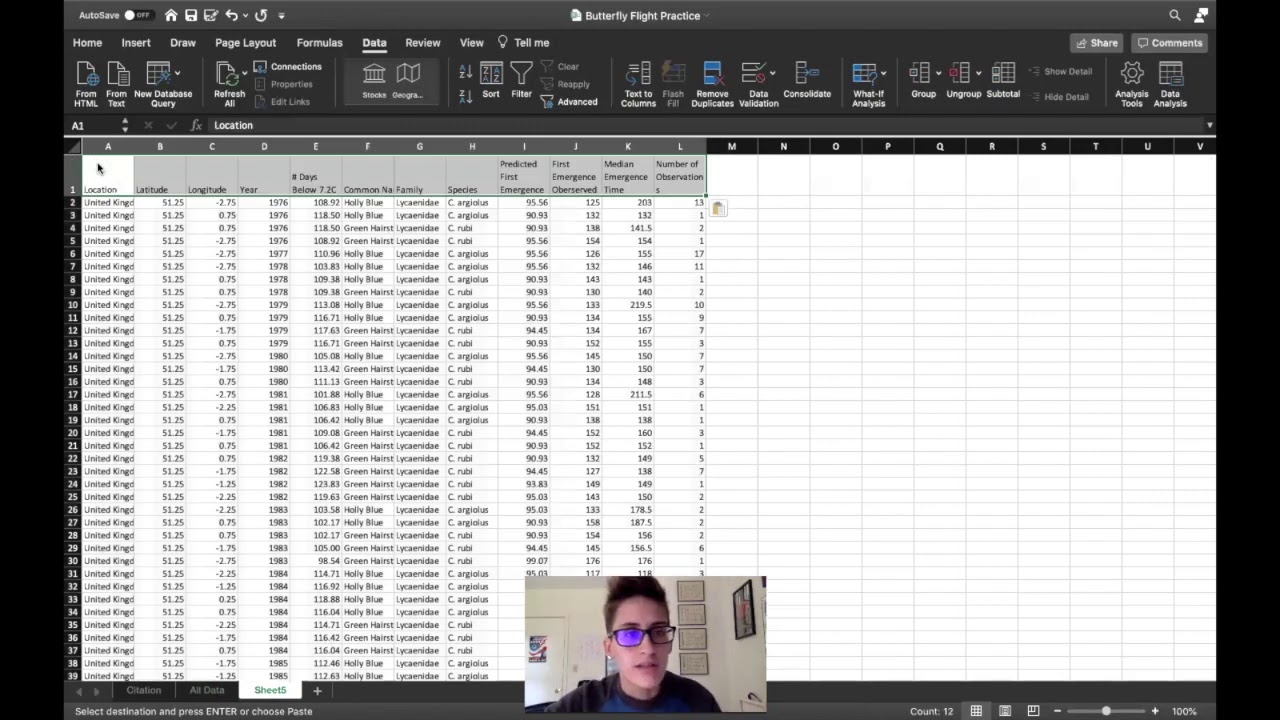The width and height of the screenshot is (1280, 720).
Task: Switch to the Draw ribbon tab
Action: click(183, 43)
